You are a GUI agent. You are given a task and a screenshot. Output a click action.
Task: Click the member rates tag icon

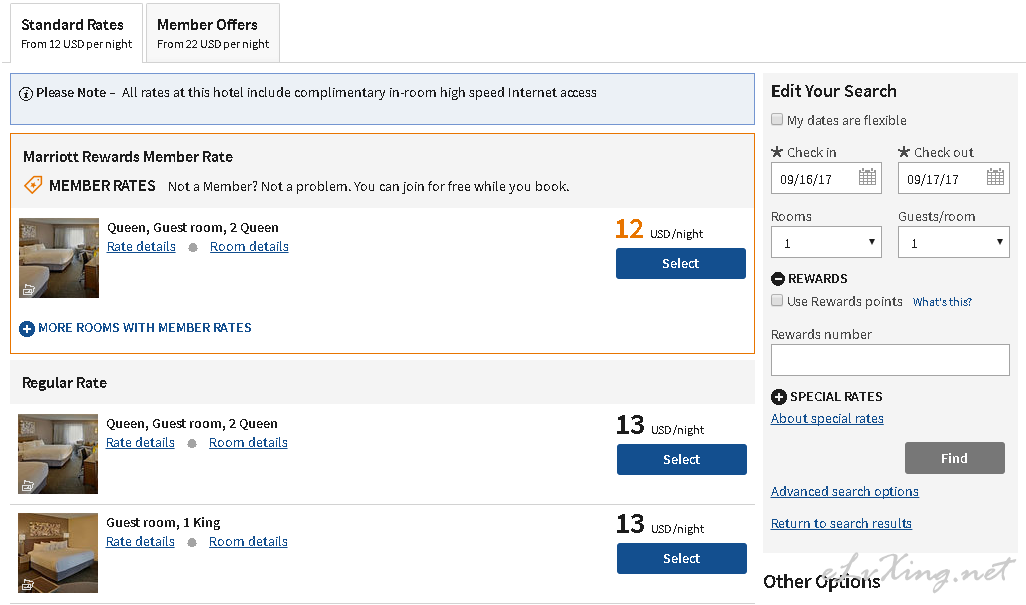coord(33,185)
